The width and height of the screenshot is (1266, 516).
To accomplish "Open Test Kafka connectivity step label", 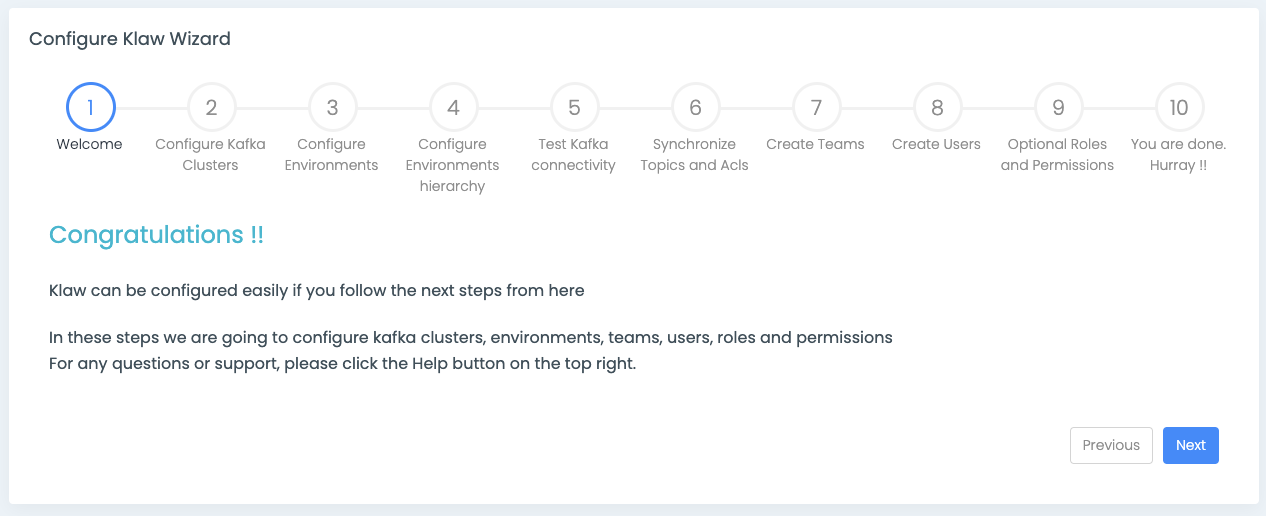I will click(574, 155).
